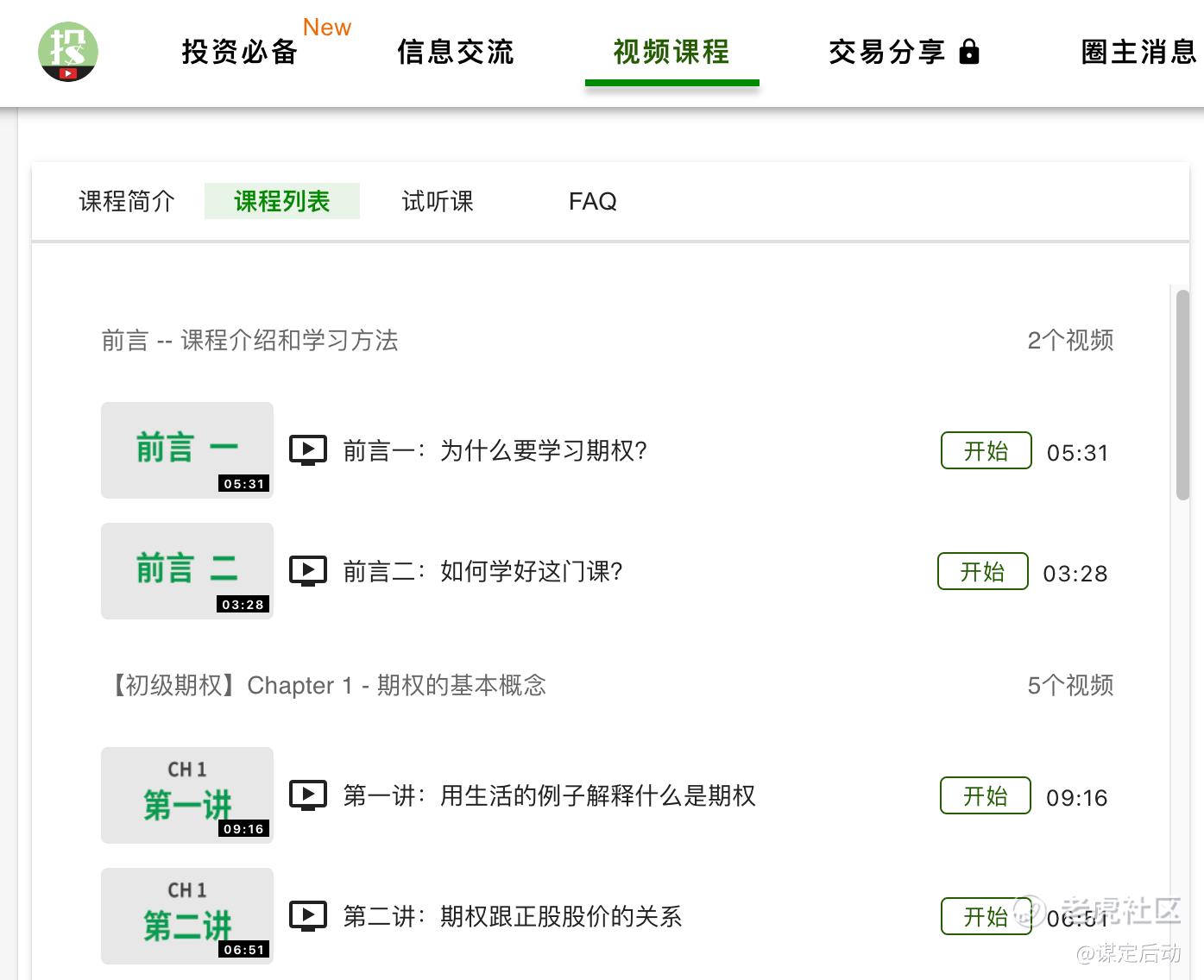Start the 第一讲 lesson with 开始

pyautogui.click(x=985, y=795)
